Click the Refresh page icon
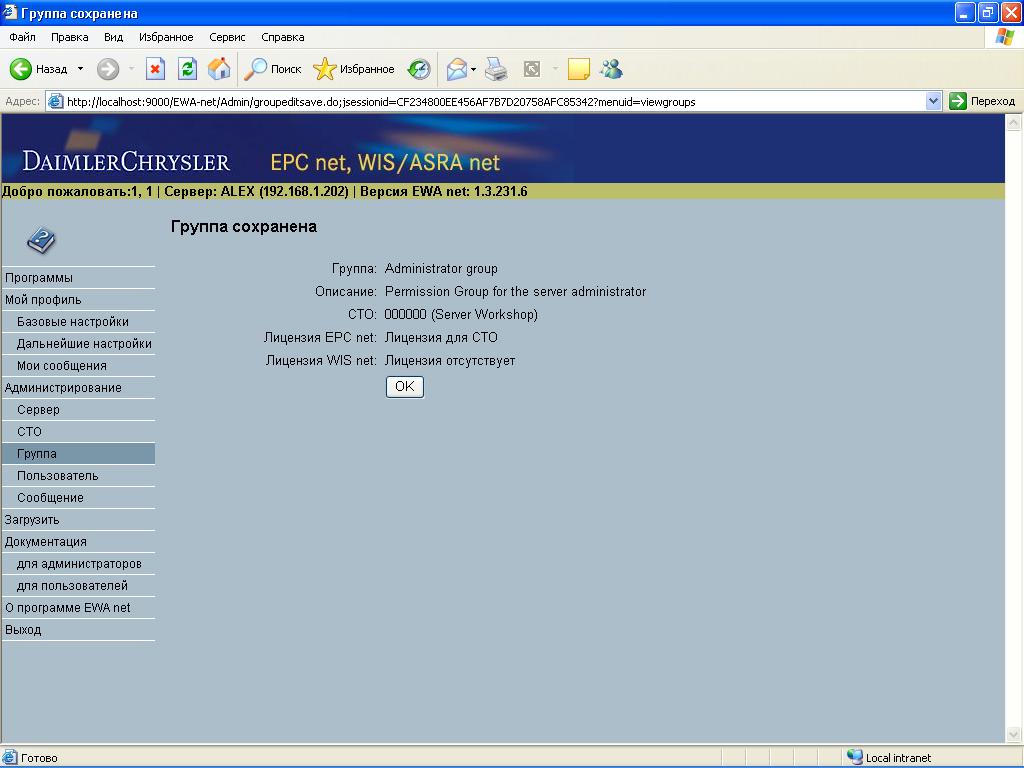This screenshot has height=768, width=1024. (187, 69)
